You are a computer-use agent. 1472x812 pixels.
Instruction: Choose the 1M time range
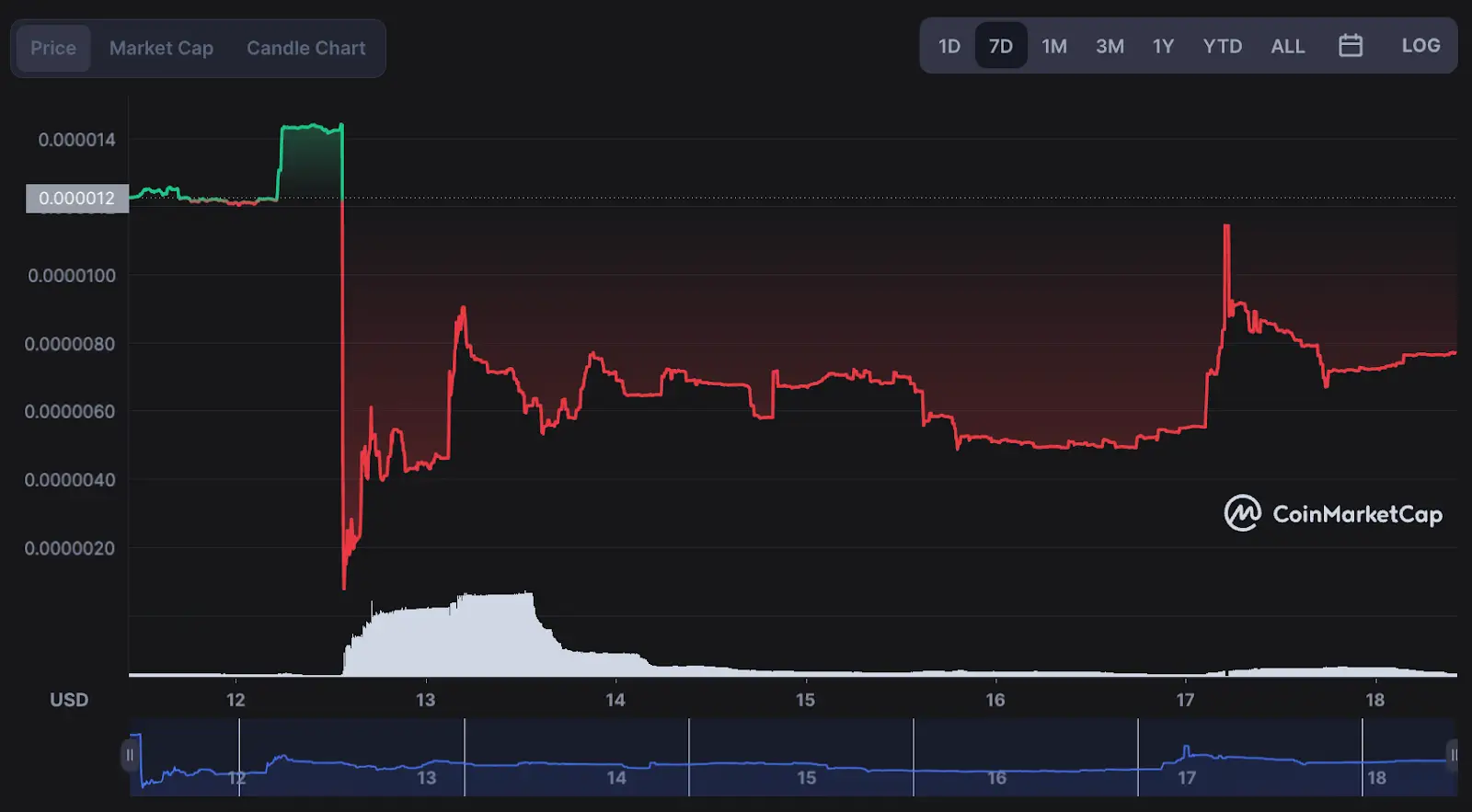1054,46
